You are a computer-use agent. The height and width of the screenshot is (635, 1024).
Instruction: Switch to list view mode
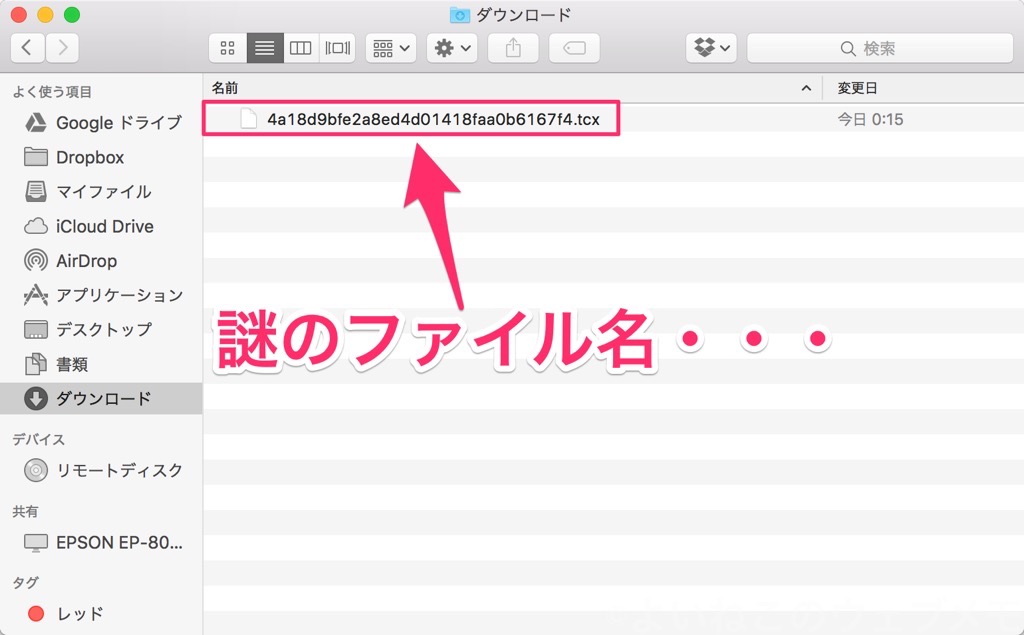click(x=264, y=47)
